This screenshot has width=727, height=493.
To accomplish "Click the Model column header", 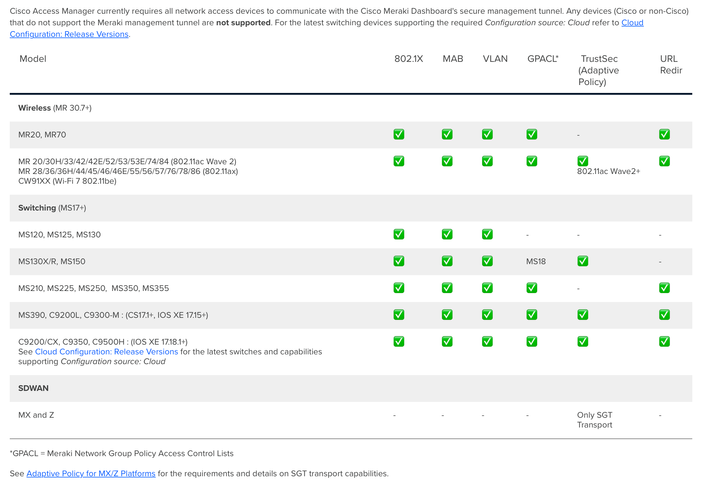I will (x=33, y=59).
